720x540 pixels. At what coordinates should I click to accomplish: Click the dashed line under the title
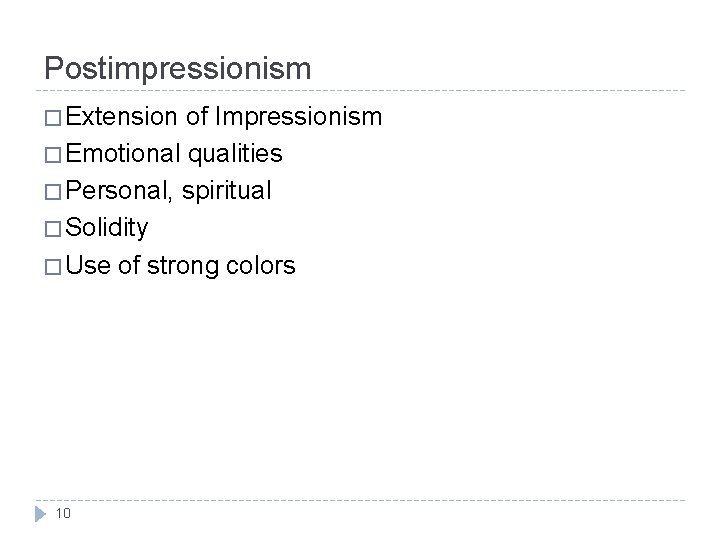tap(360, 90)
